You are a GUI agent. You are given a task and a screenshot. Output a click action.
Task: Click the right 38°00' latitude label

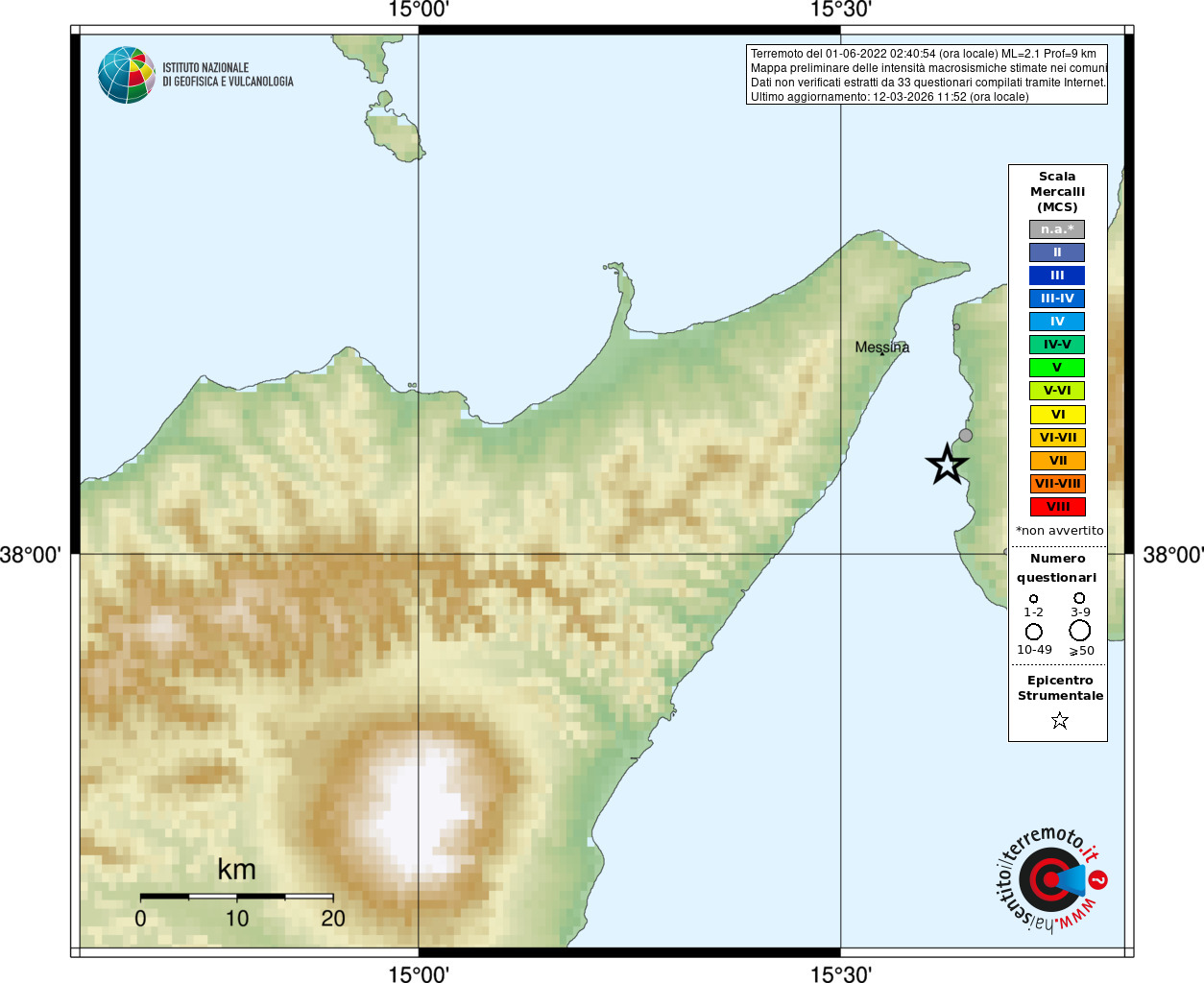[x=1172, y=555]
